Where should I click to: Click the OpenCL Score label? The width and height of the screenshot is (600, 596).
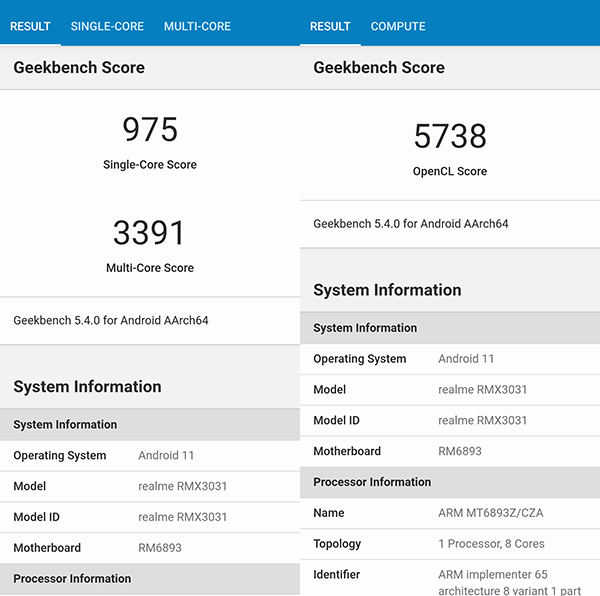(x=450, y=171)
